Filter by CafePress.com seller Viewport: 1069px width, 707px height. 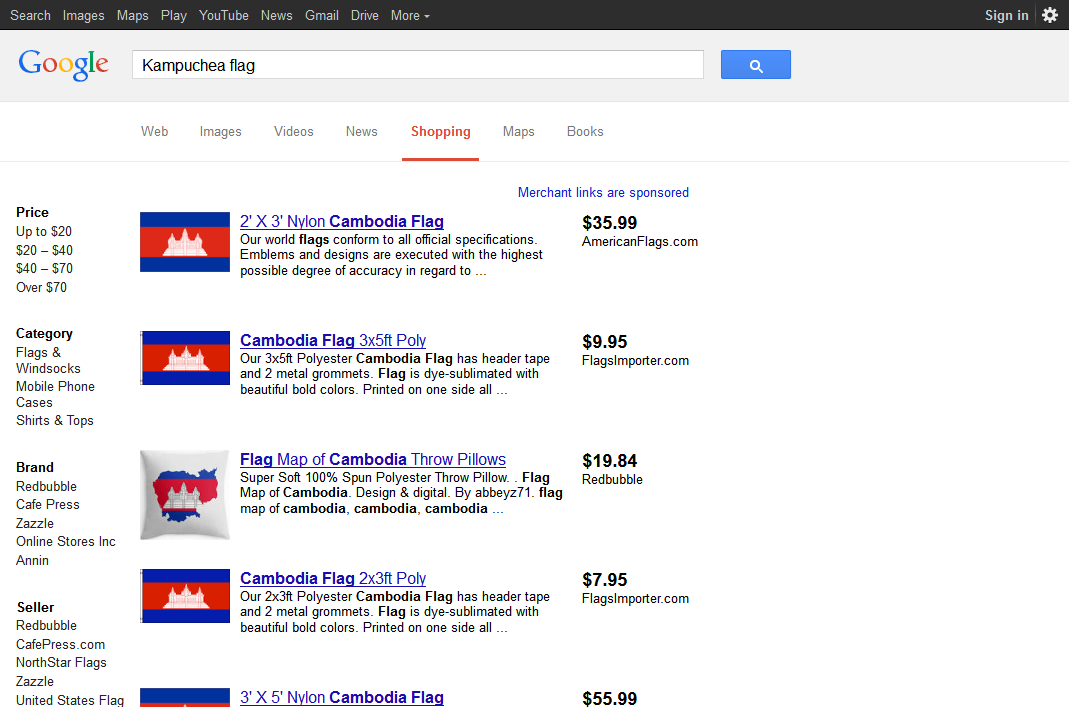61,644
